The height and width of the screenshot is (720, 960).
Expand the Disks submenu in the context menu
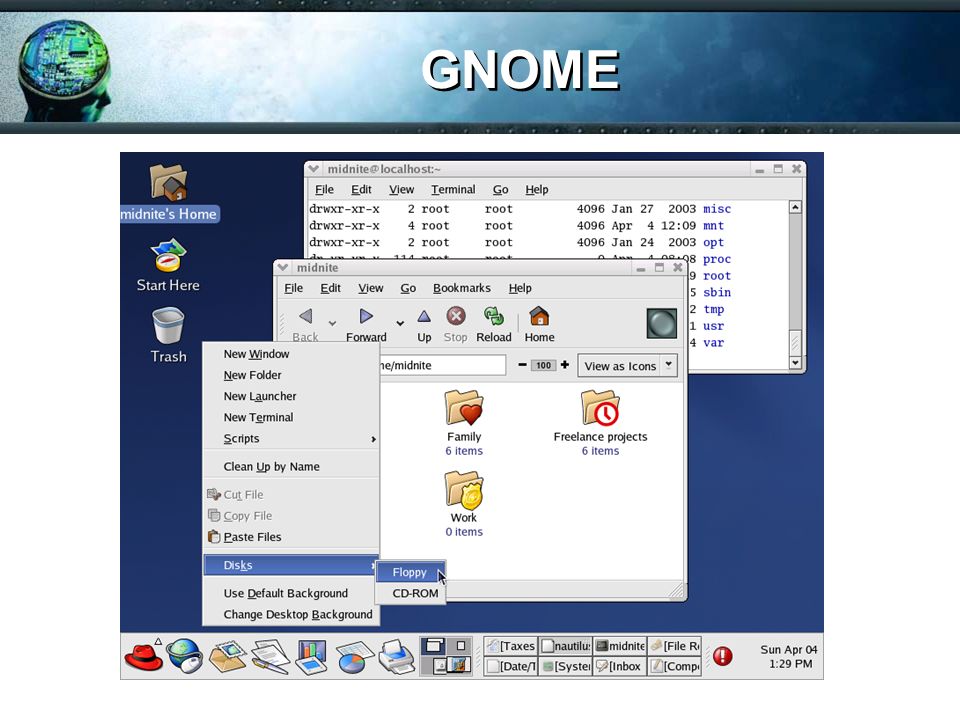(291, 565)
